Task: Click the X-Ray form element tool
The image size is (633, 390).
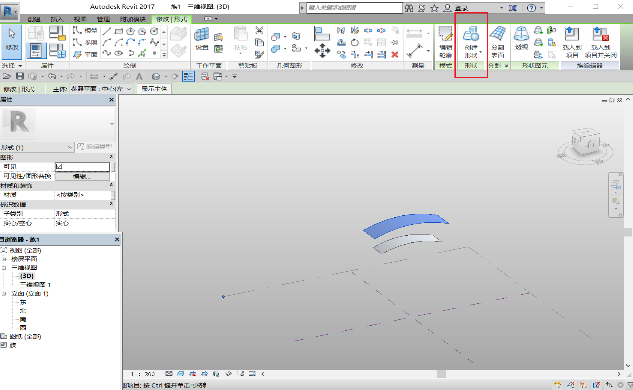Action: [x=521, y=39]
